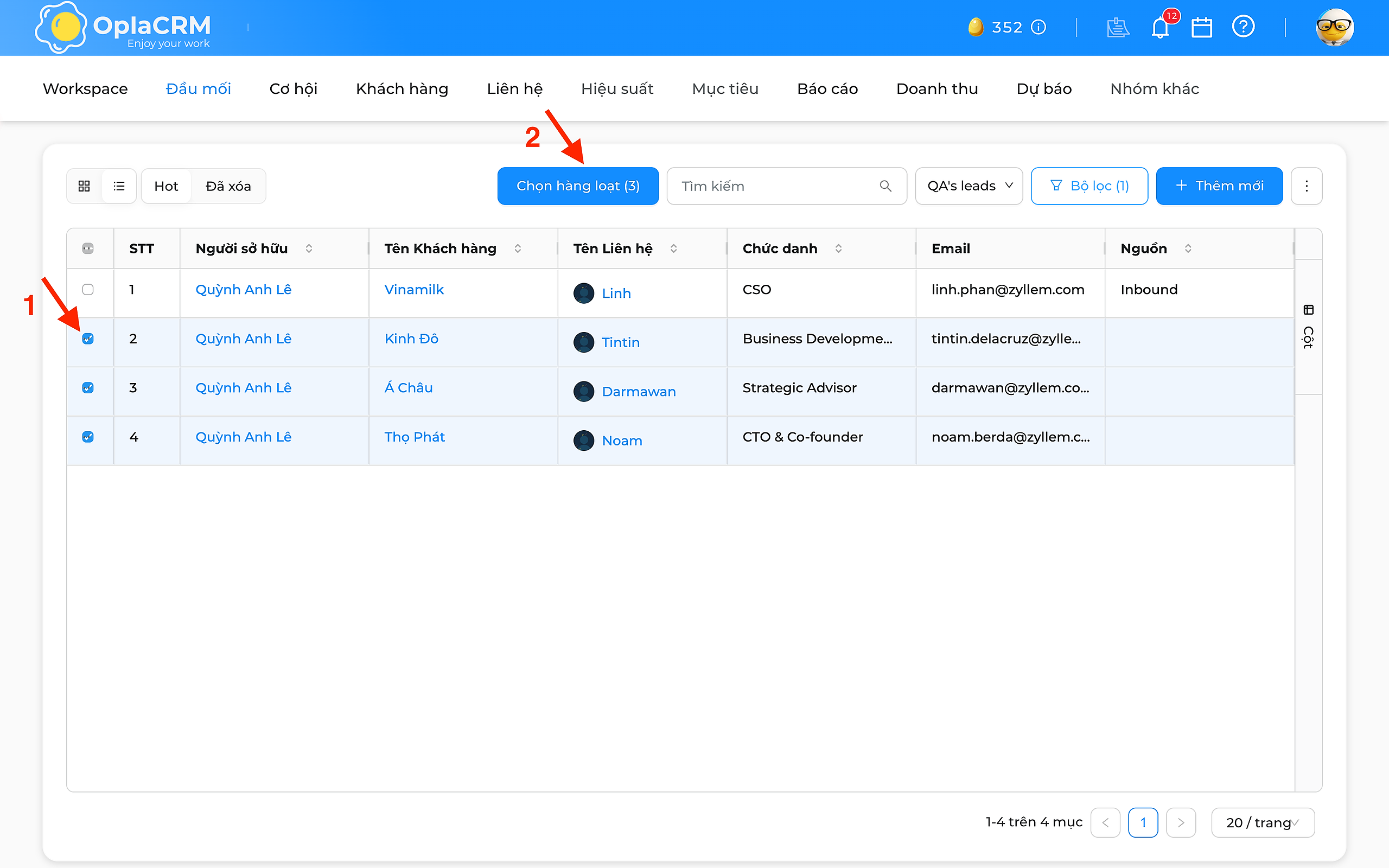The width and height of the screenshot is (1389, 868).
Task: Toggle the Hot filter
Action: click(x=167, y=186)
